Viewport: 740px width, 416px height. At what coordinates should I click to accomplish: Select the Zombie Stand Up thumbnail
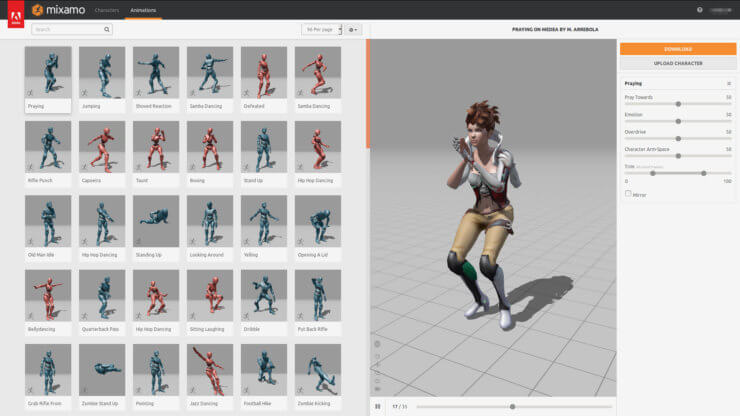point(102,370)
